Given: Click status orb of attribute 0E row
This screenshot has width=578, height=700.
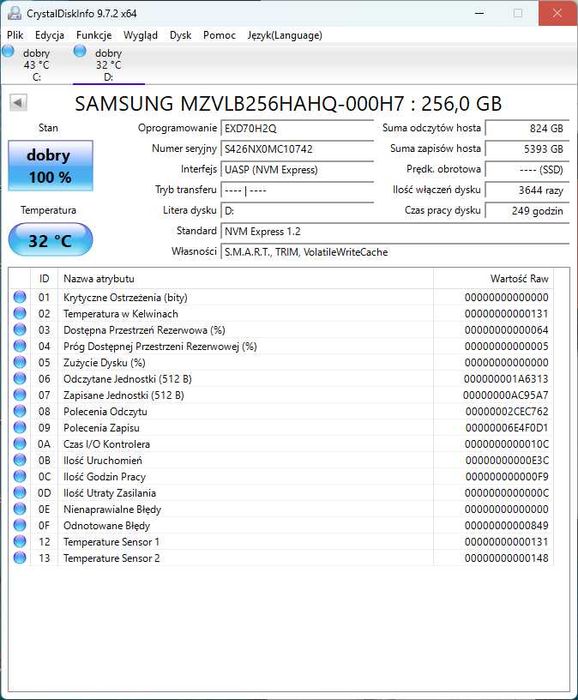Looking at the screenshot, I should (20, 509).
